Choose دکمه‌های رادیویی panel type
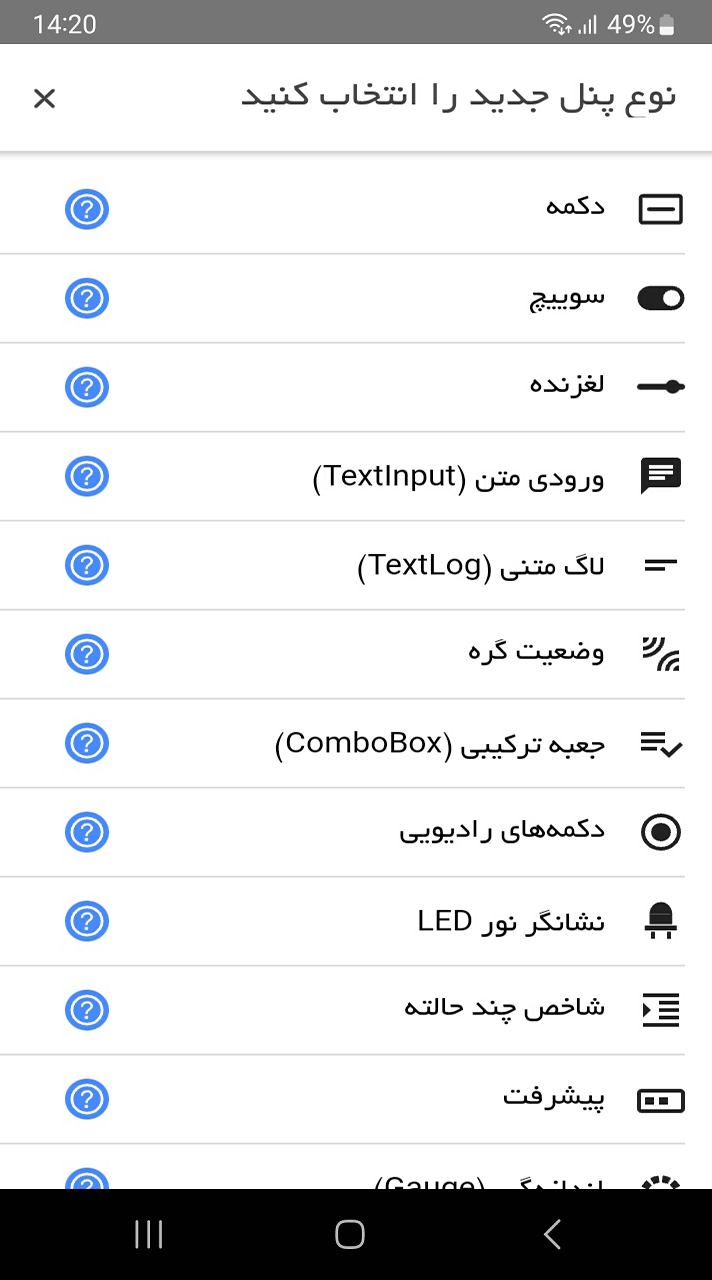This screenshot has width=712, height=1280. click(x=502, y=832)
